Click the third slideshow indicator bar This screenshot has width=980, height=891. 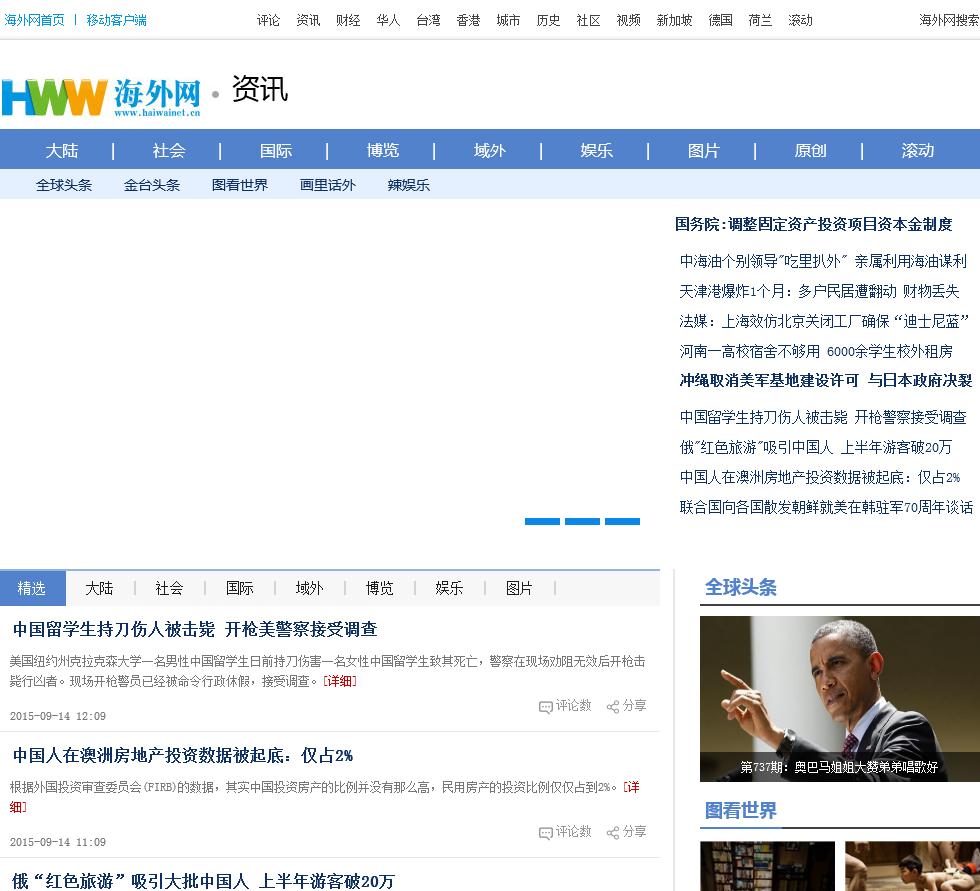tap(622, 521)
